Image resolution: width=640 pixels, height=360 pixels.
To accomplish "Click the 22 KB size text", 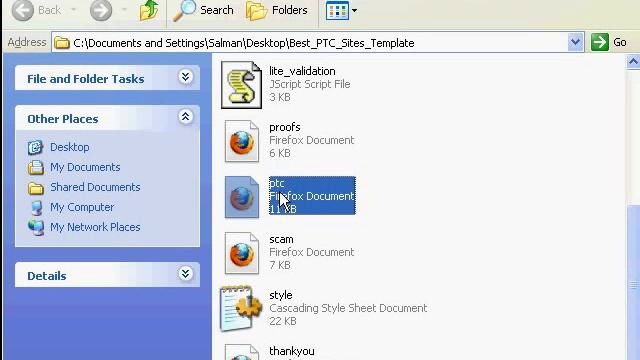I will (283, 321).
